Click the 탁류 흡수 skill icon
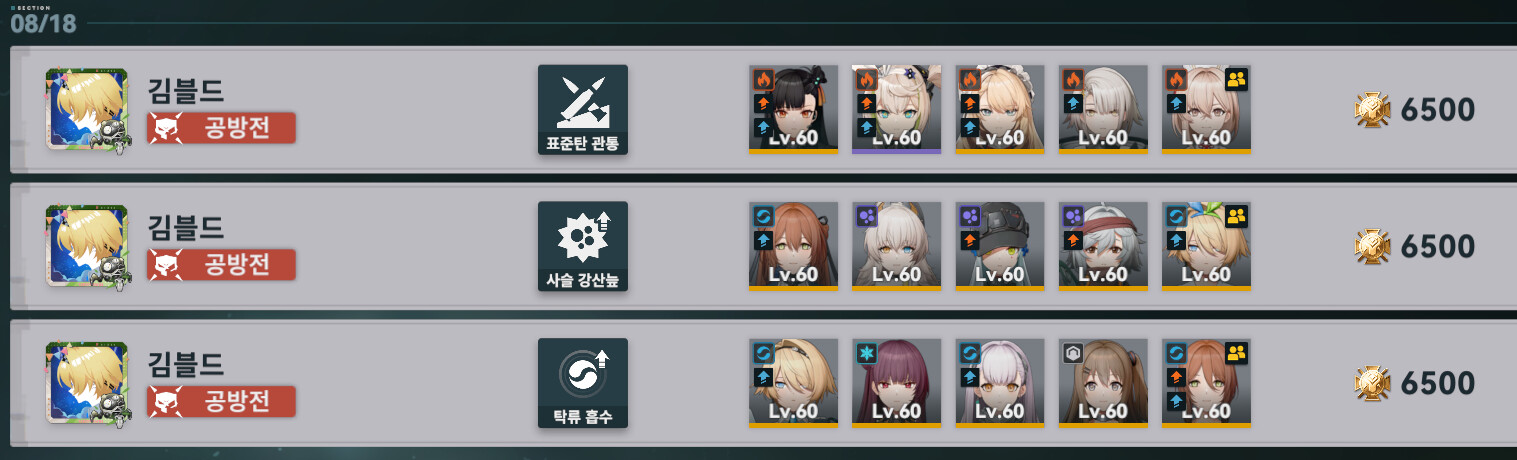The height and width of the screenshot is (460, 1517). [583, 383]
